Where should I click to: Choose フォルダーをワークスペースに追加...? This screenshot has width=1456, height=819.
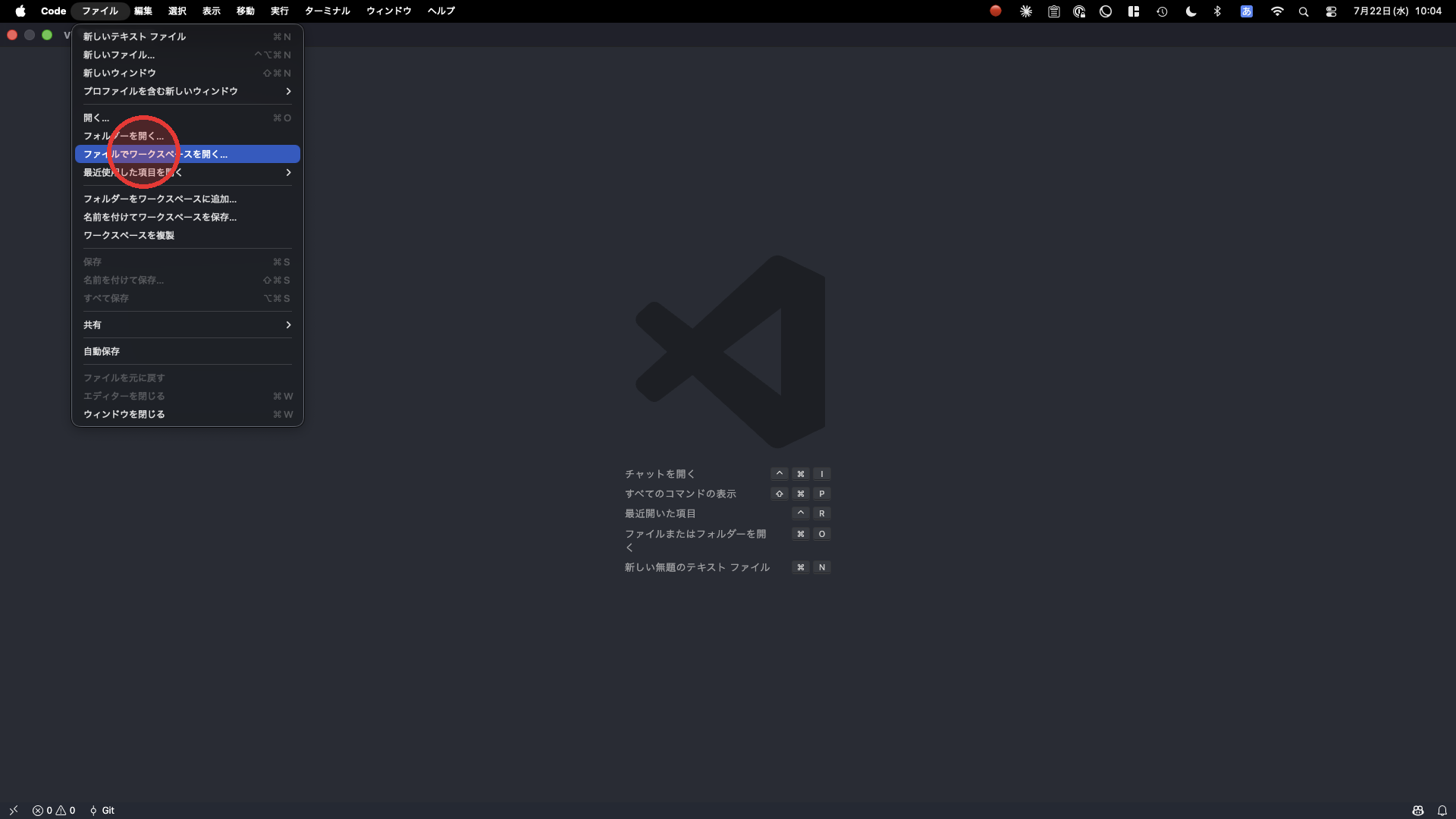[187, 199]
